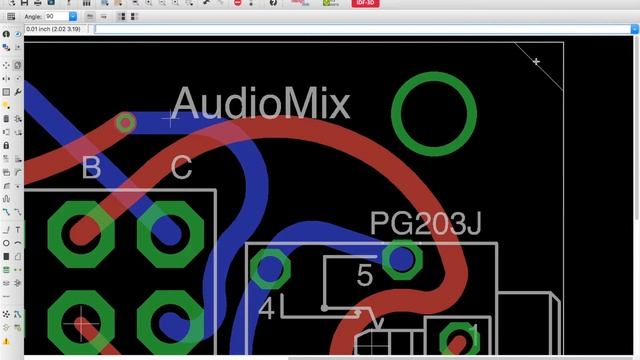Select the yellow Paste tool
640x360 pixels.
(6, 105)
